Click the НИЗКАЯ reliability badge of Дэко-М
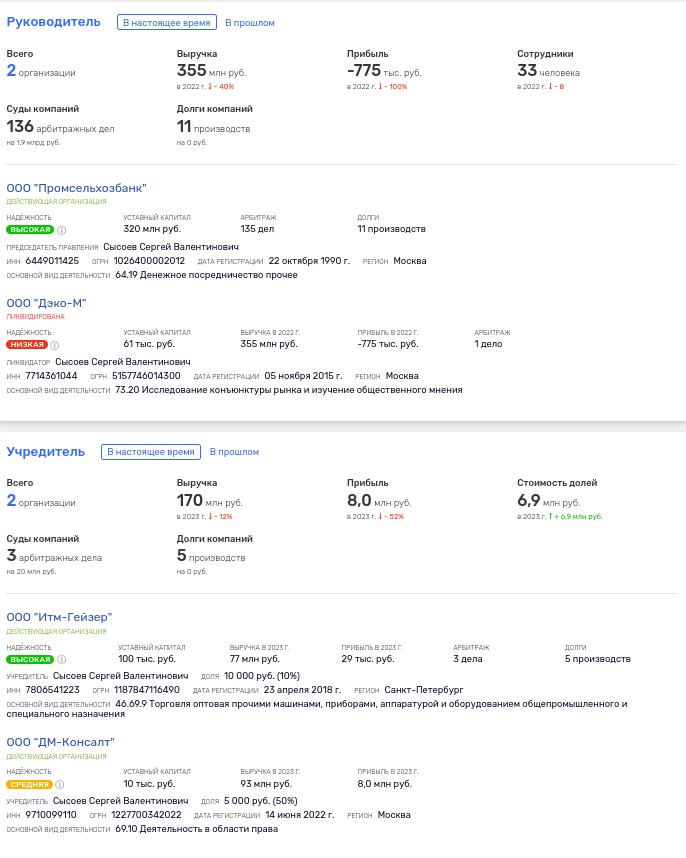The height and width of the screenshot is (858, 686). click(x=27, y=345)
